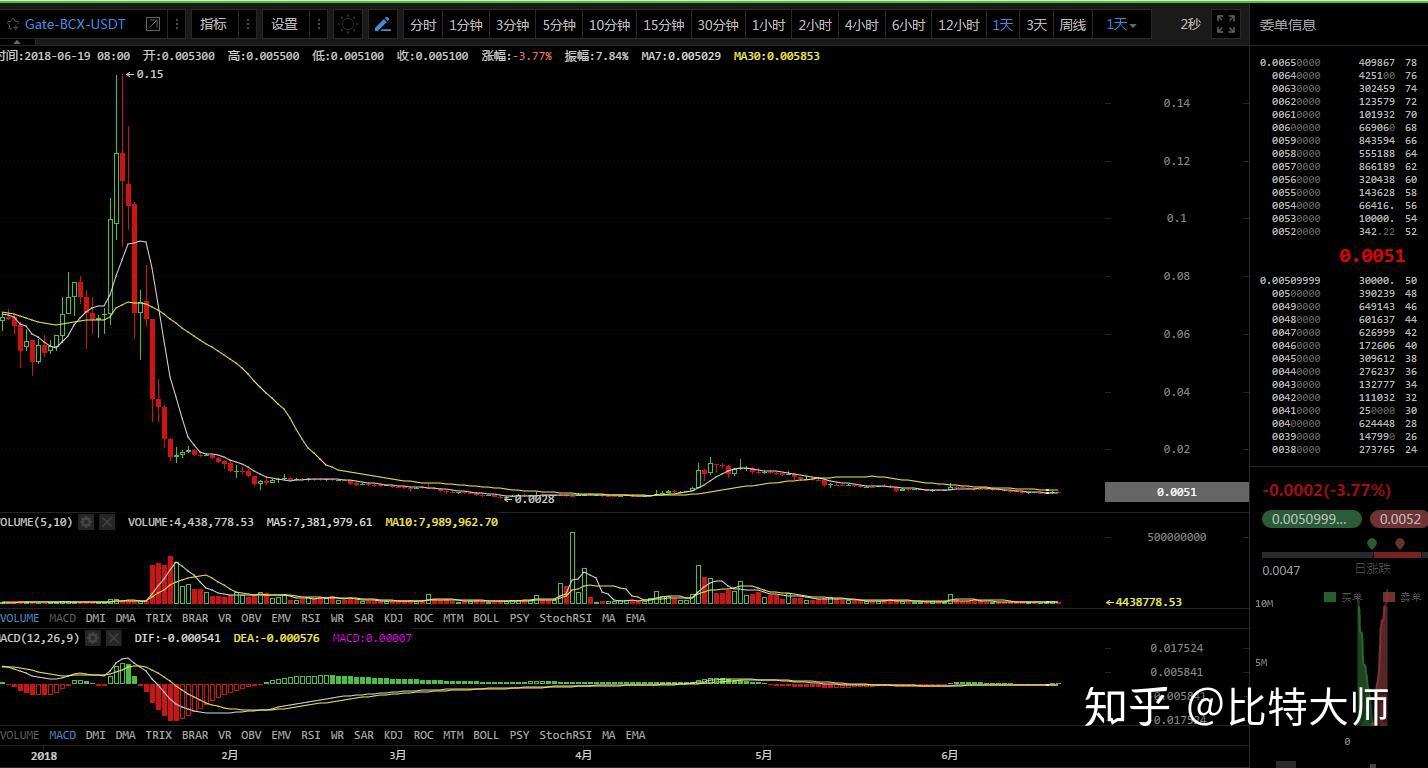Close the VOLUME indicator panel

click(x=107, y=522)
